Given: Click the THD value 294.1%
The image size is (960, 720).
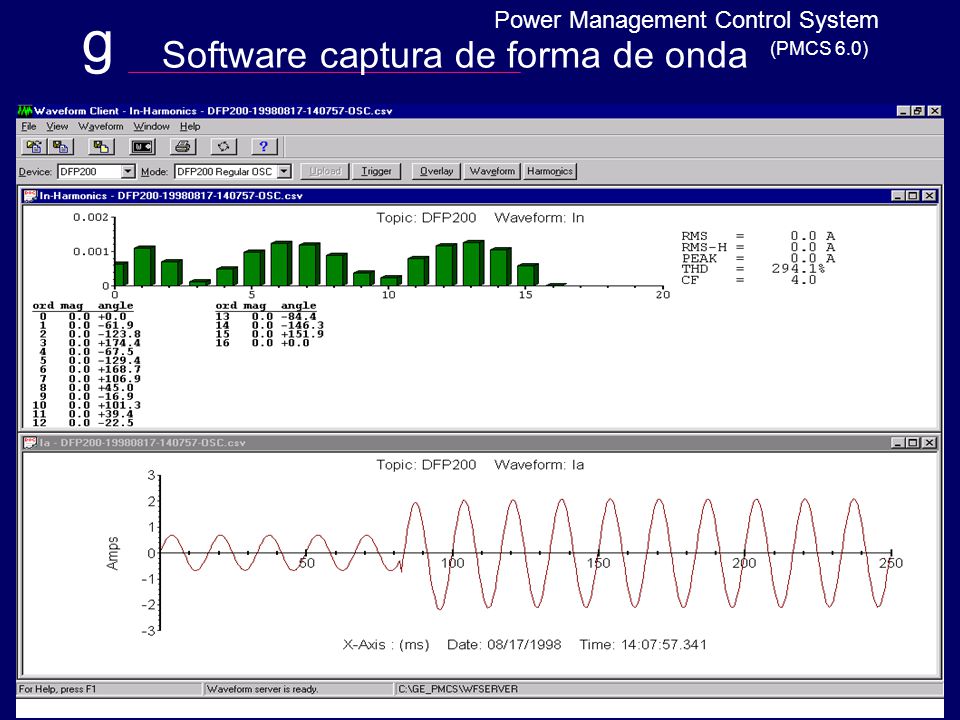Looking at the screenshot, I should [798, 269].
